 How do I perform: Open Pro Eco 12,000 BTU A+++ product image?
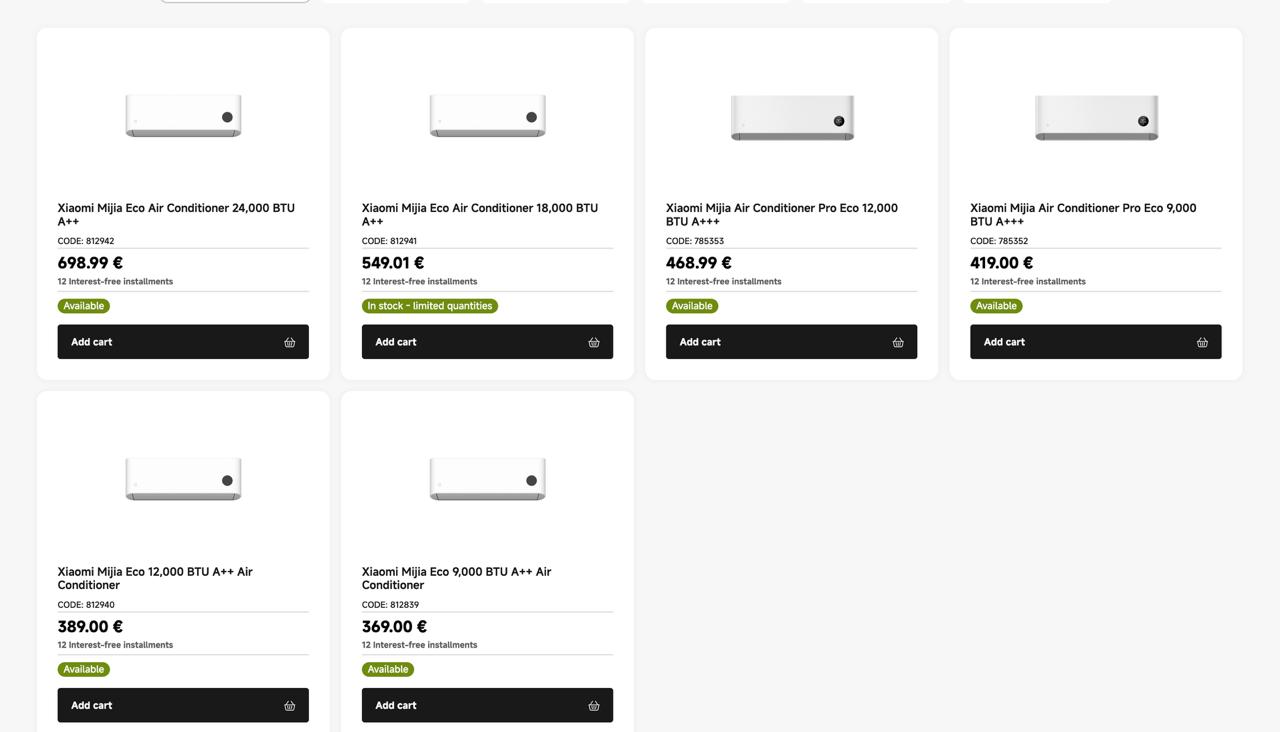point(792,118)
